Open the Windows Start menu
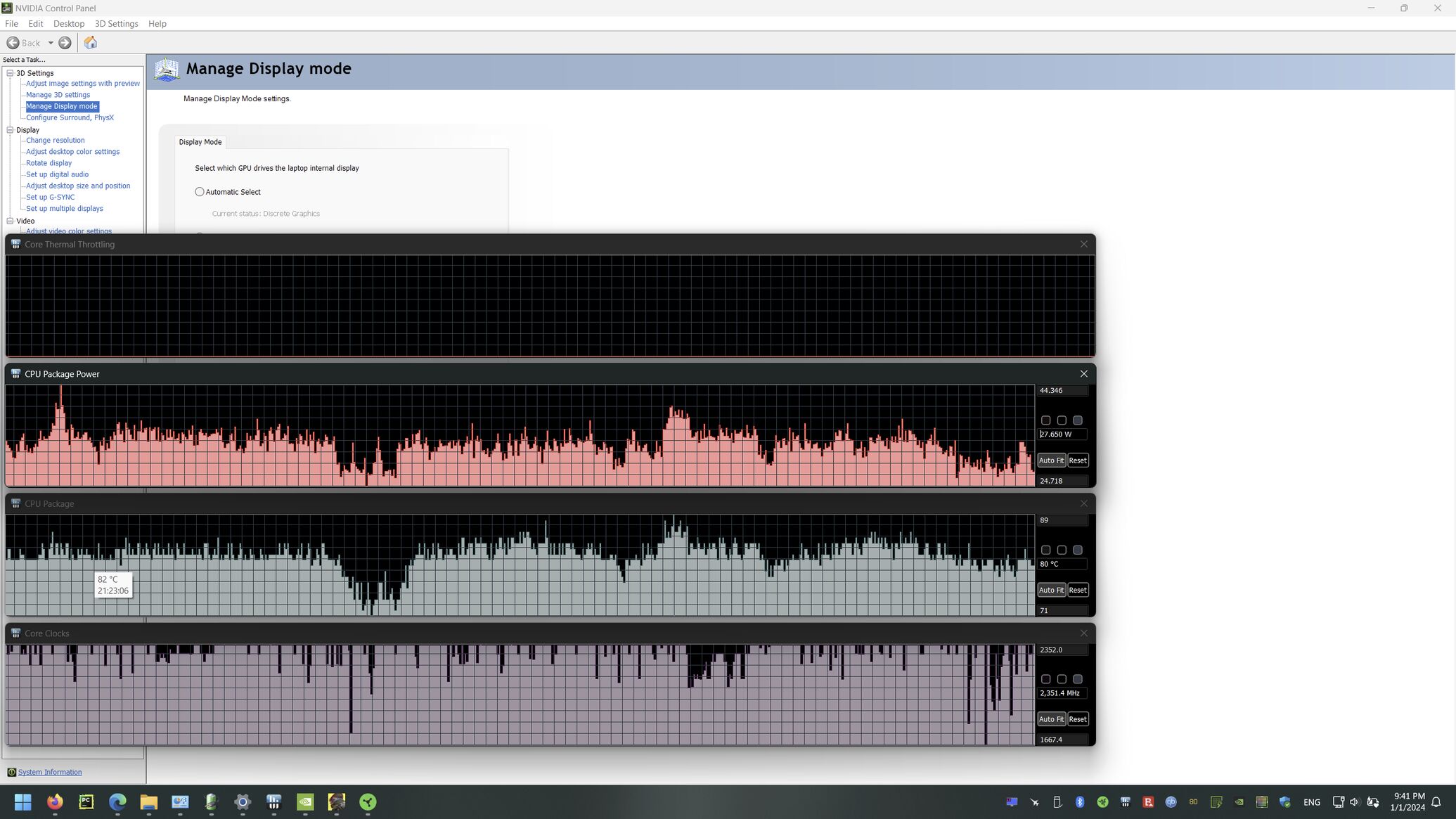 pos(23,801)
